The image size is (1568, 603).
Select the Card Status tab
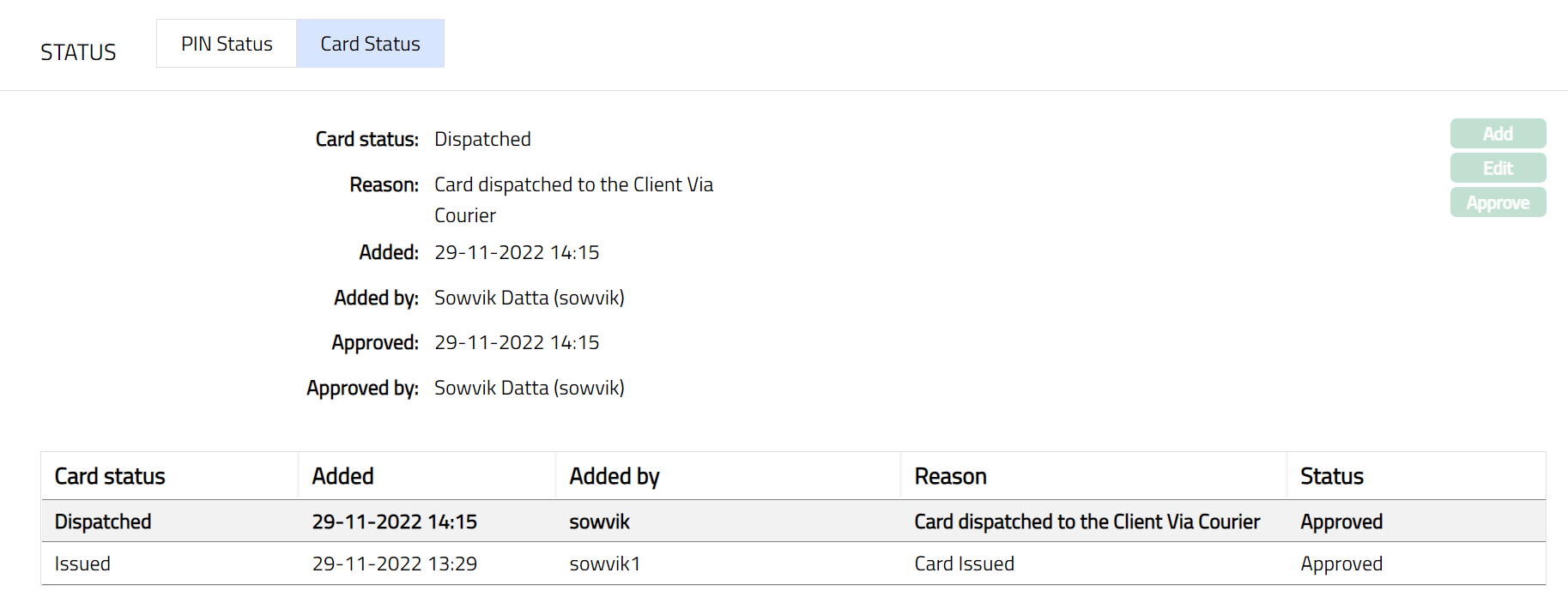[x=370, y=44]
